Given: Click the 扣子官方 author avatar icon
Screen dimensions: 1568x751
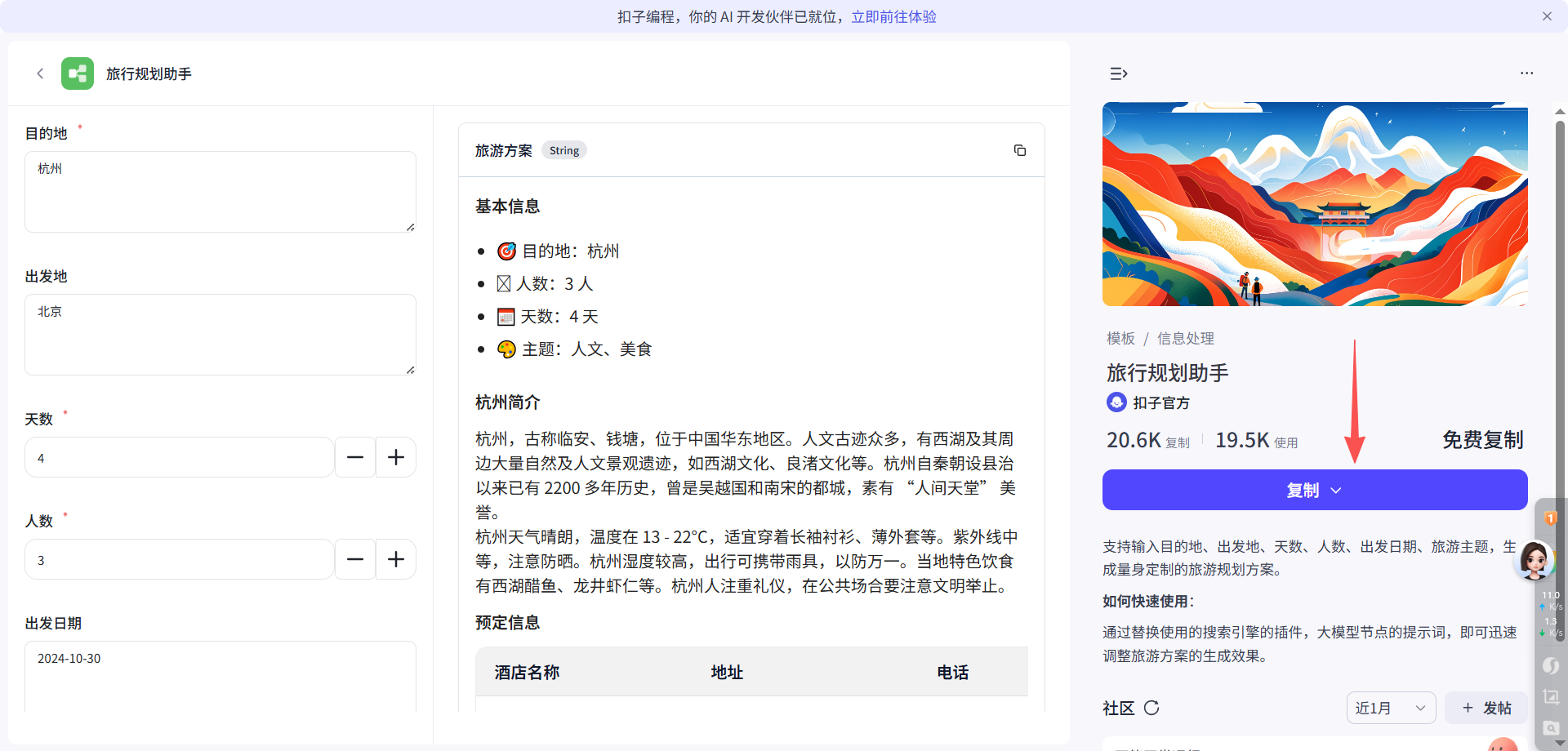Looking at the screenshot, I should point(1116,402).
